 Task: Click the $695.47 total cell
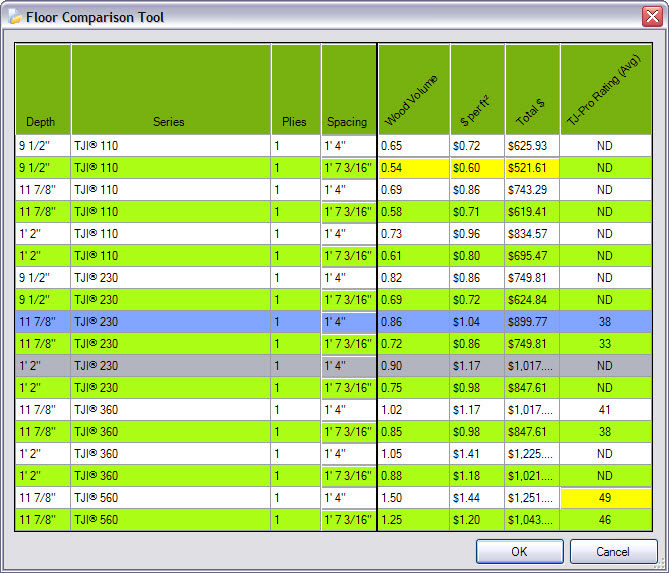pos(532,256)
